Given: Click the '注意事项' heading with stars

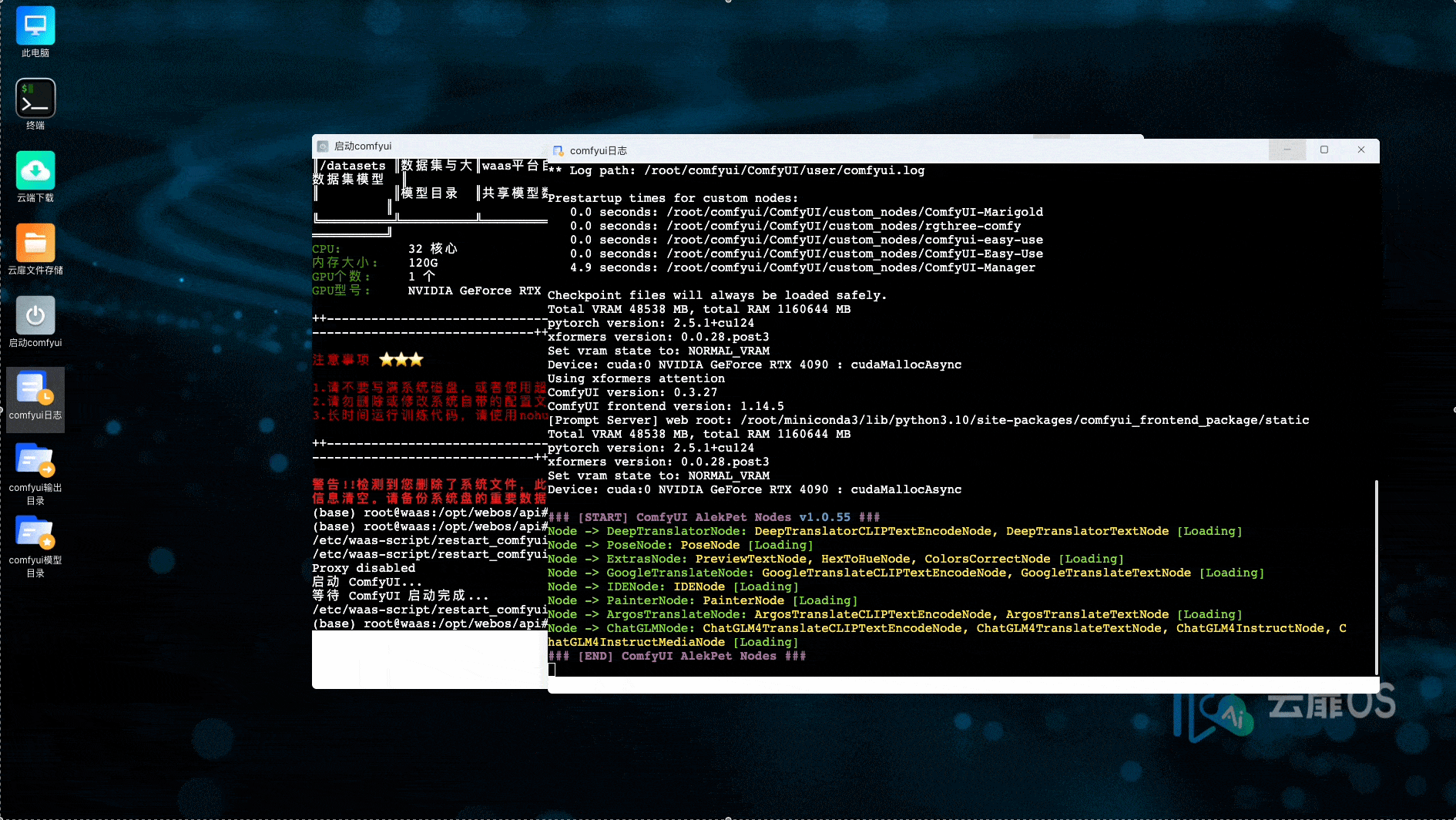Looking at the screenshot, I should (368, 360).
